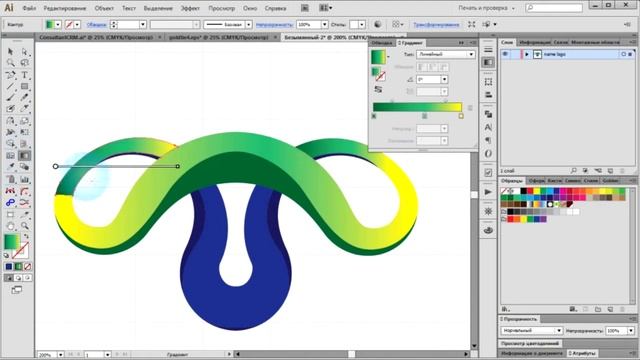Set fill mode to None
640x360 pixels.
click(27, 267)
